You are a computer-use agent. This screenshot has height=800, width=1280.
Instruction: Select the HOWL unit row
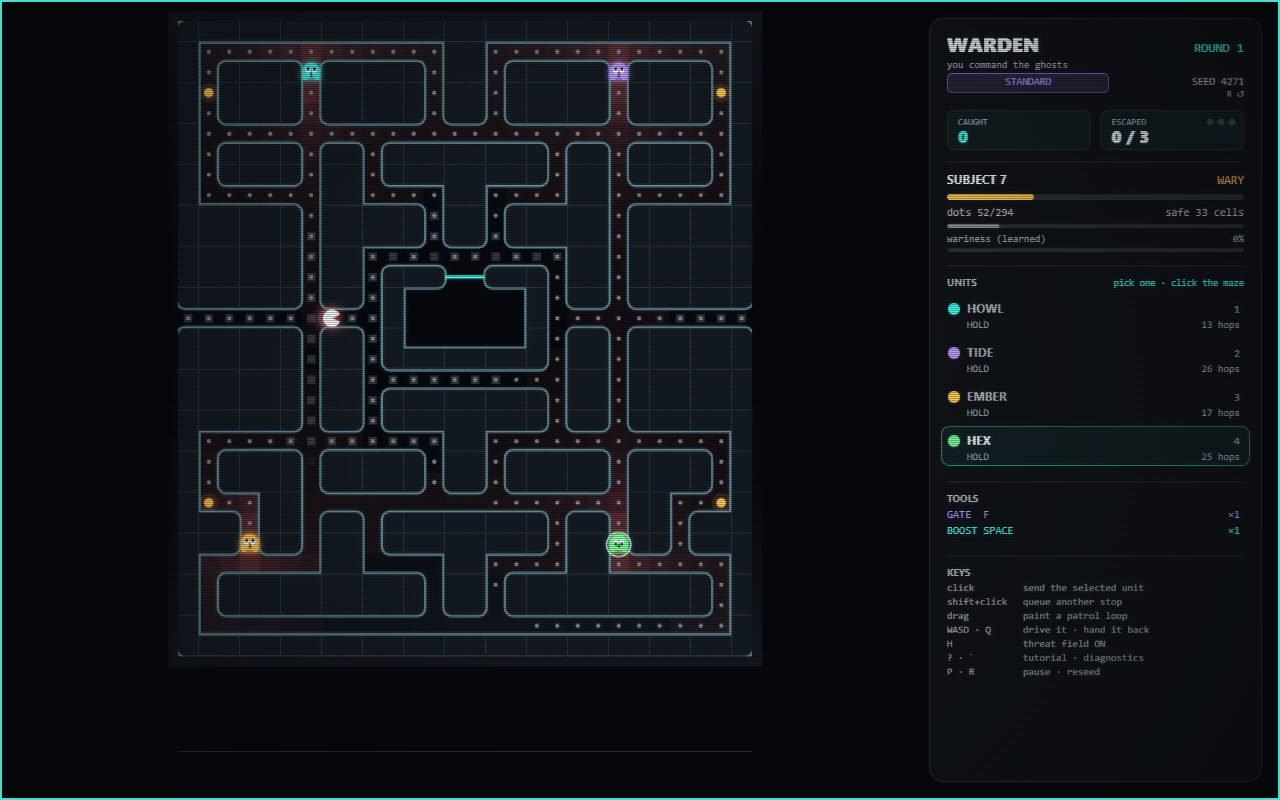click(x=1095, y=315)
